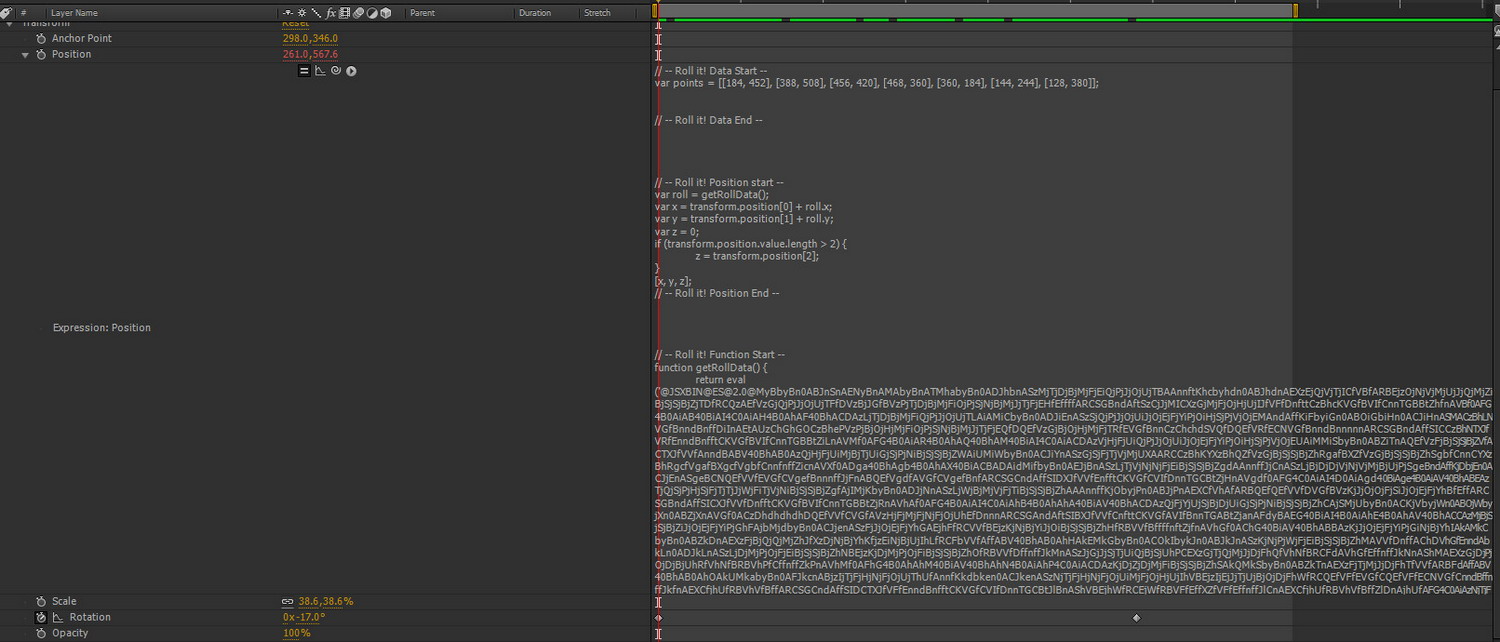This screenshot has width=1500, height=642.
Task: Click the work area end handle
Action: pyautogui.click(x=1295, y=9)
